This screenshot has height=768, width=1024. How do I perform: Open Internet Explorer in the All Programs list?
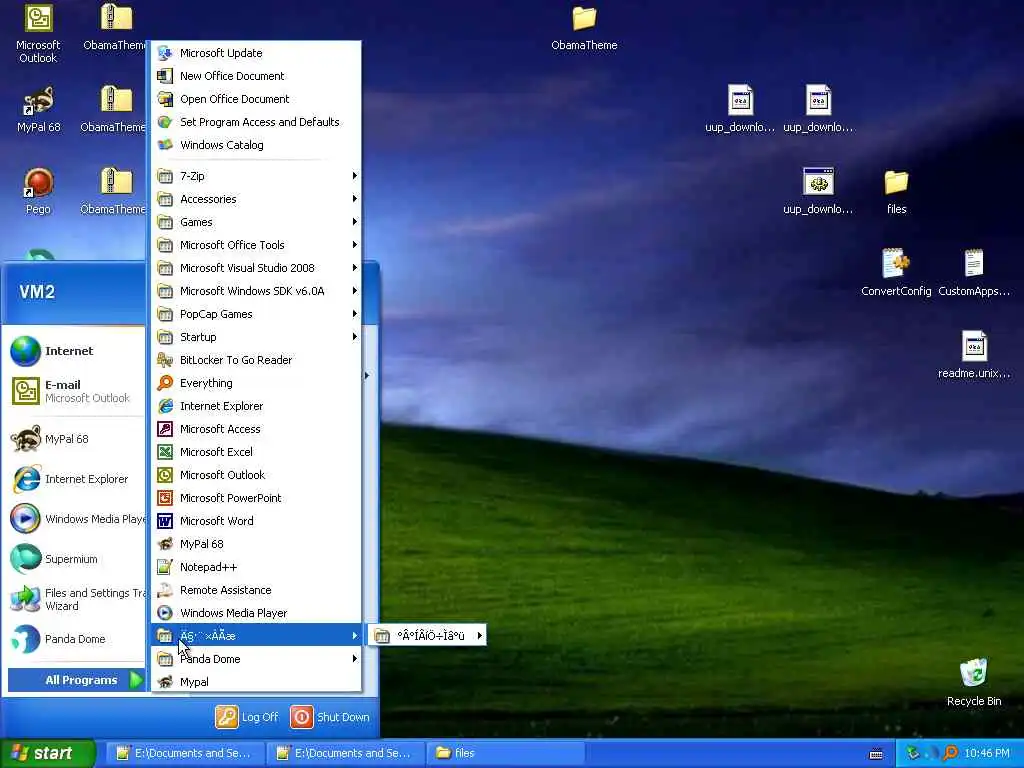coord(256,406)
